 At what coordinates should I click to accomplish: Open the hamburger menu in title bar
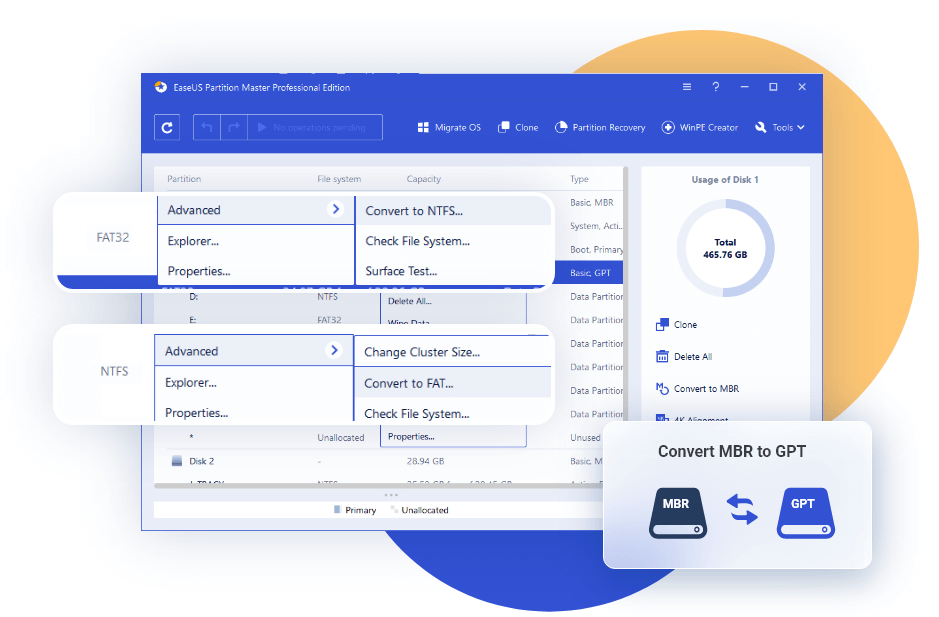click(687, 87)
